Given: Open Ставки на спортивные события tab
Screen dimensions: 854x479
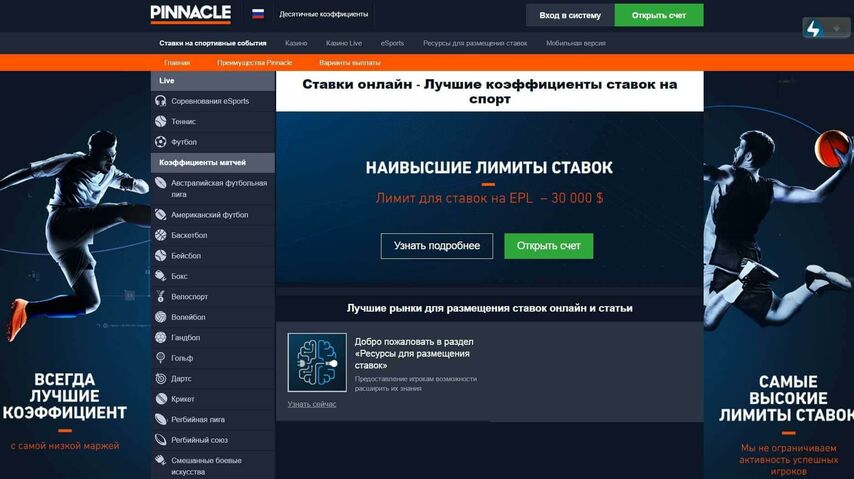Looking at the screenshot, I should pos(213,43).
